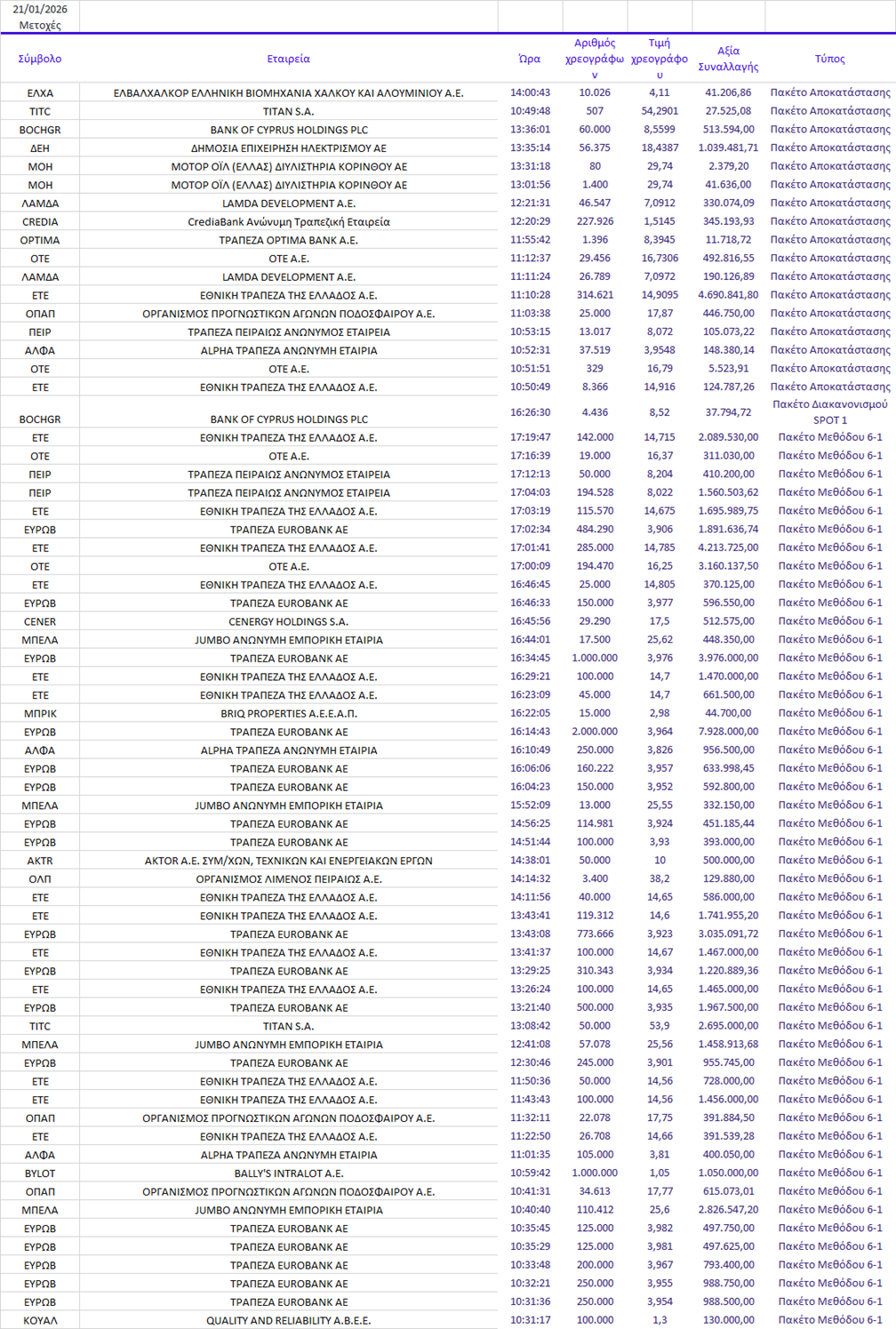Click time cell 14:00:43
Screen dimensions: 896x1329
(x=530, y=92)
